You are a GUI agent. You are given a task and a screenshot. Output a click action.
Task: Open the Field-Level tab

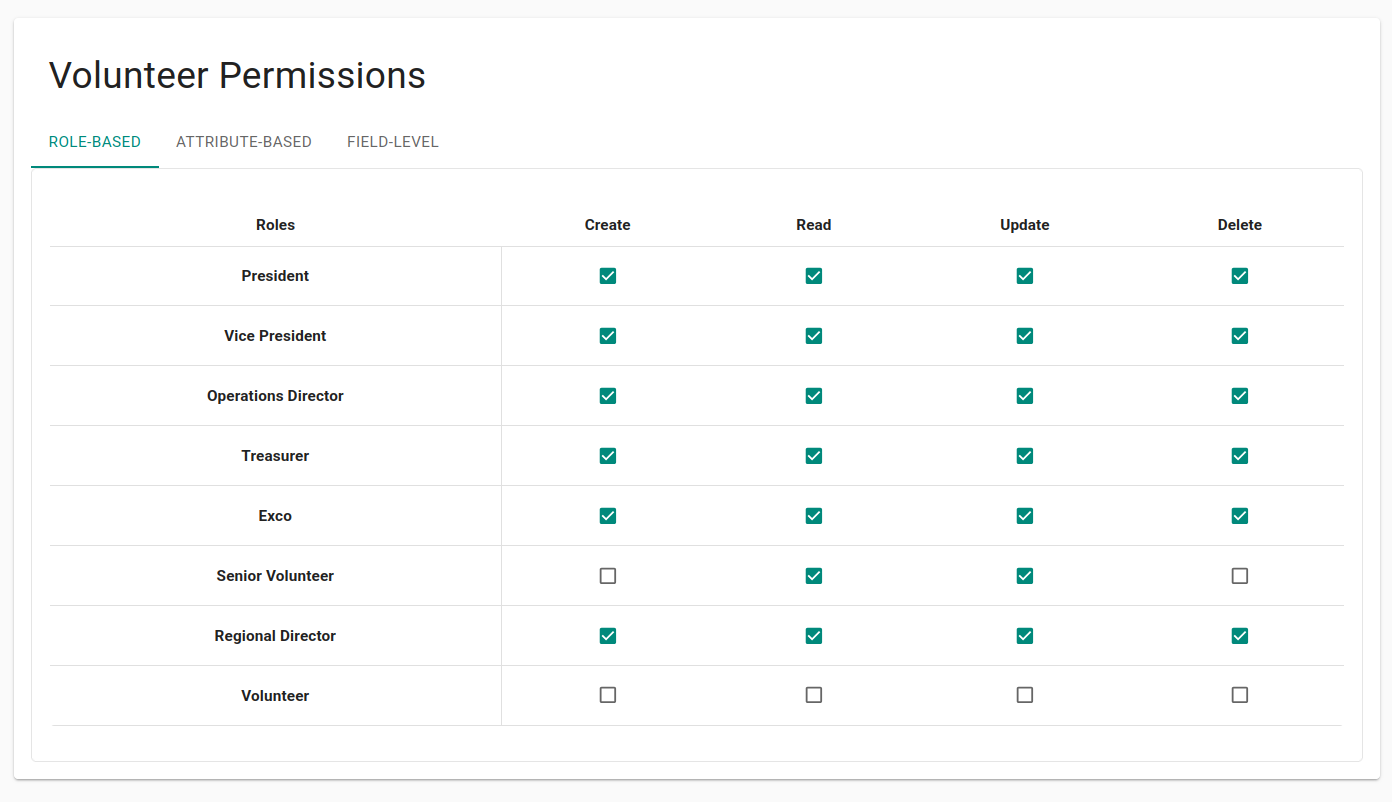pos(393,142)
